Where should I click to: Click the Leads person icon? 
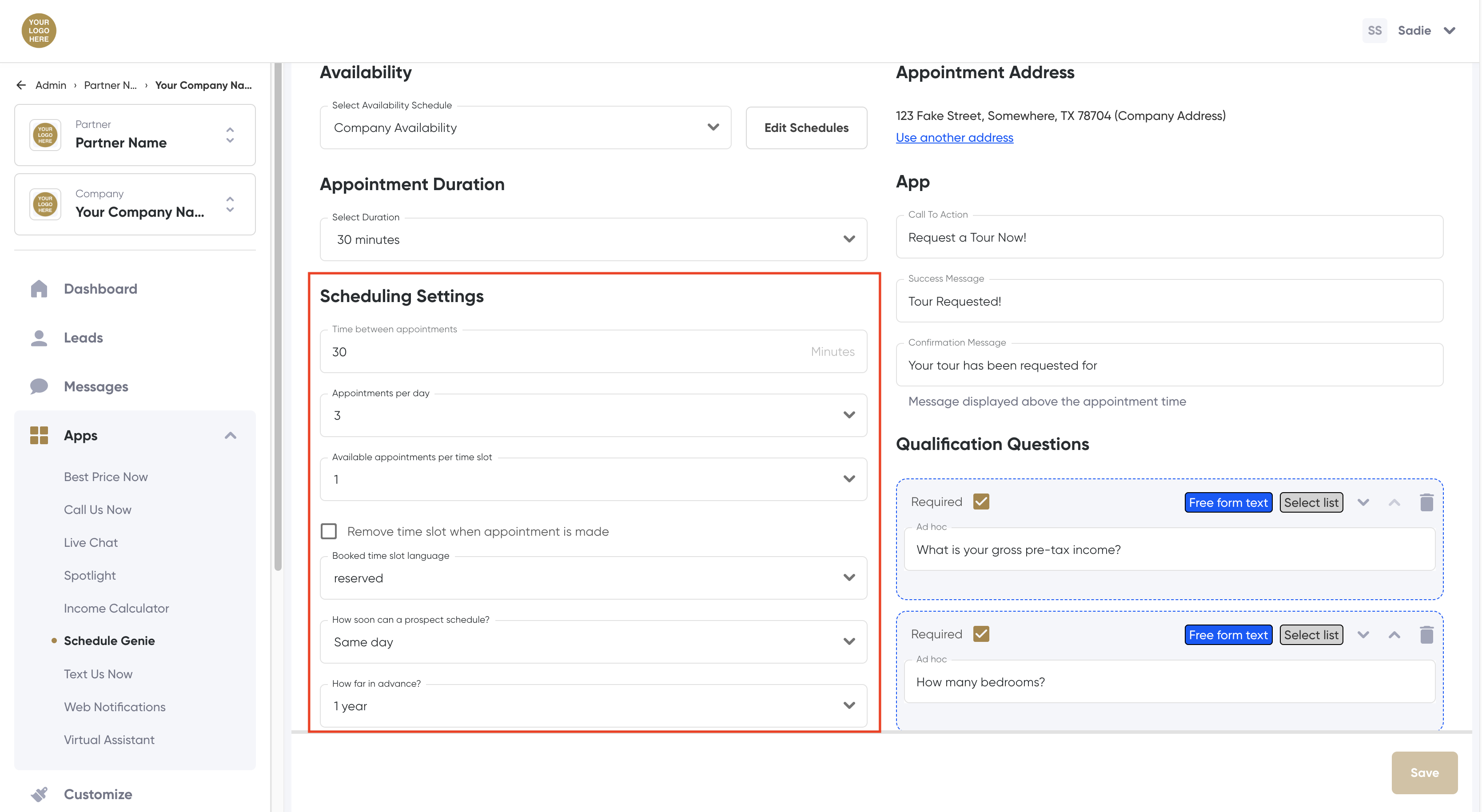tap(39, 338)
